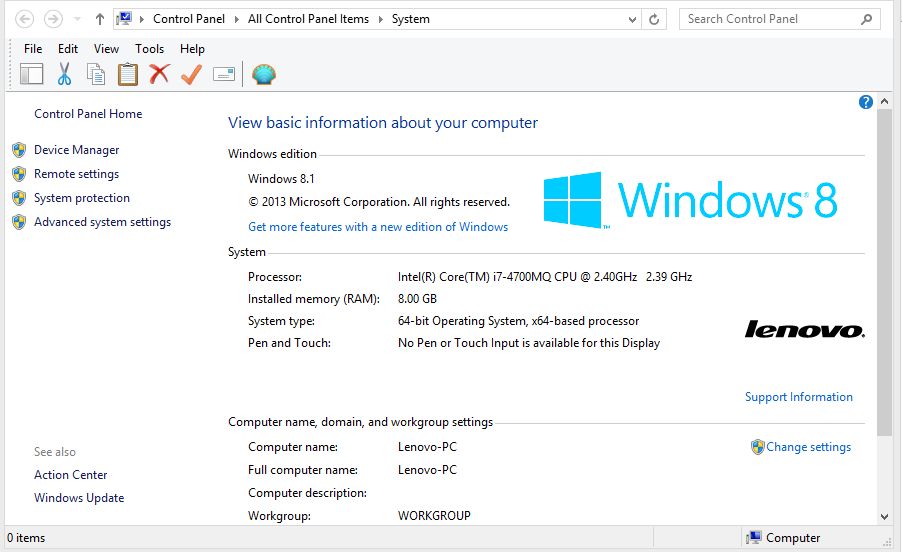Viewport: 902px width, 552px height.
Task: Click the Cut scissors toolbar icon
Action: click(x=64, y=74)
